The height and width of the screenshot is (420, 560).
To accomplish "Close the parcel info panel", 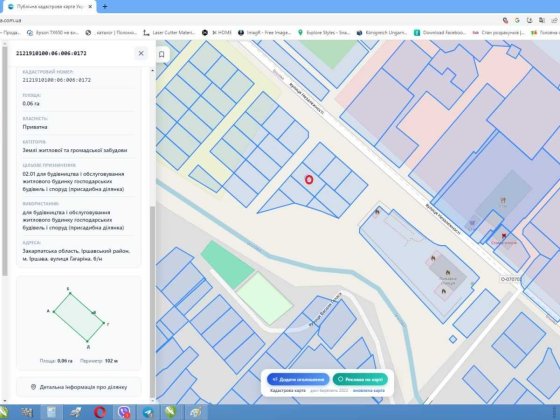I will tap(141, 53).
